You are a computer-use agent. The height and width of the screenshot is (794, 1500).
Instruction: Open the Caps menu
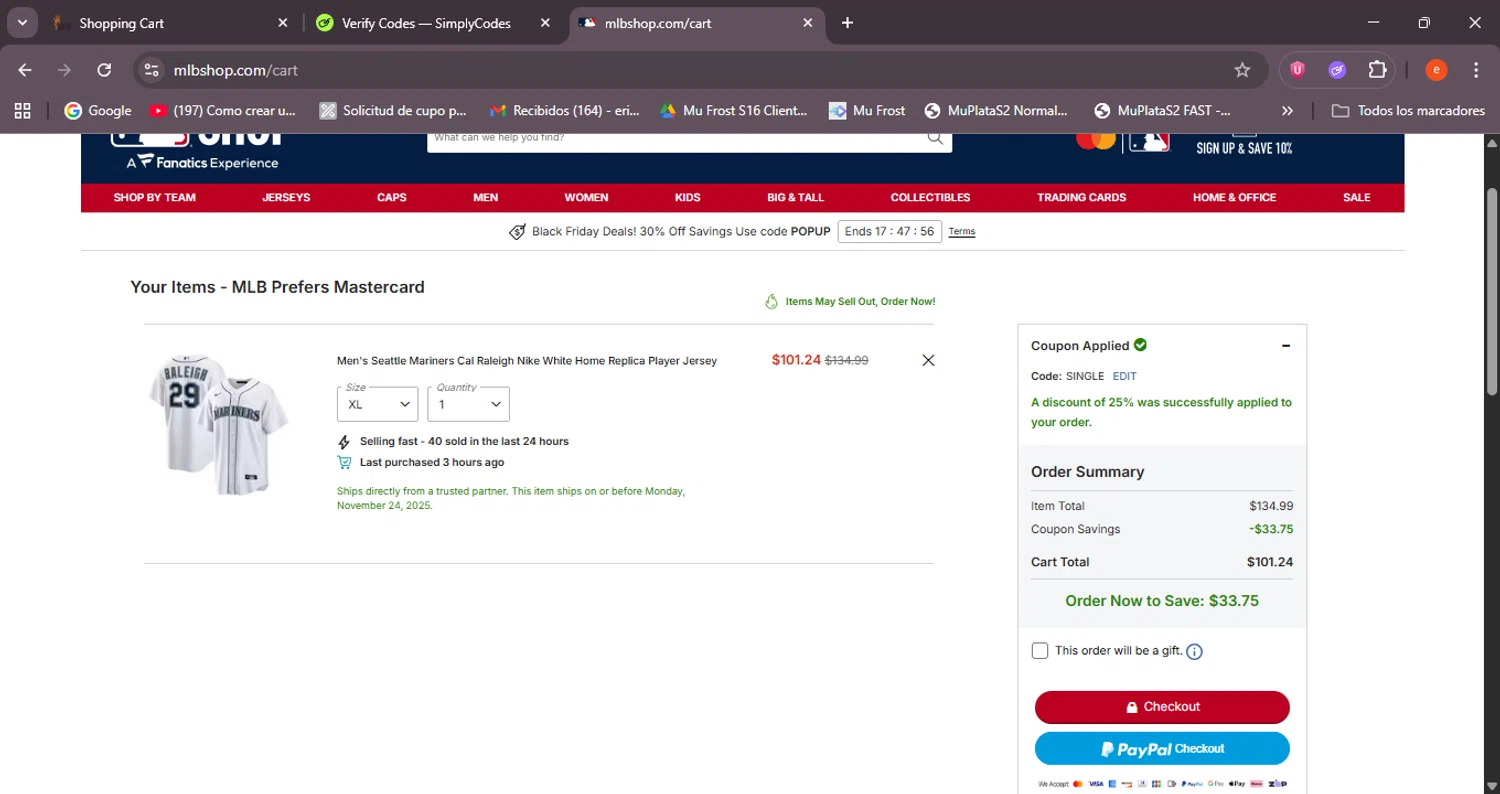tap(392, 197)
